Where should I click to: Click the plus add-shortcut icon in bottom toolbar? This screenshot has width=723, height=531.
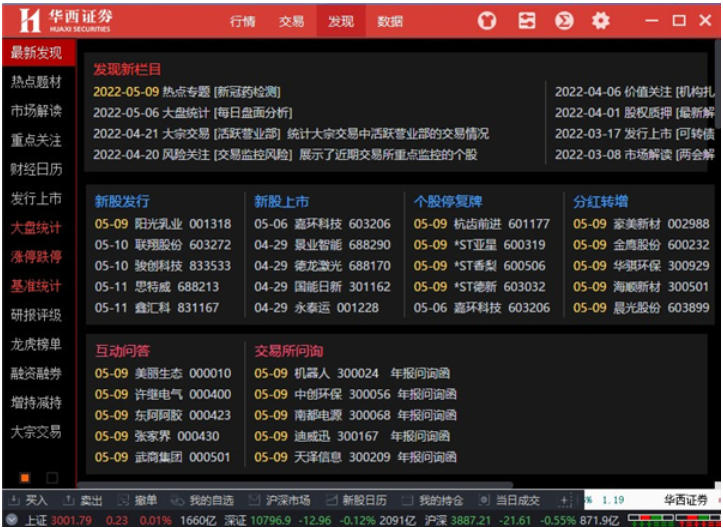[565, 501]
